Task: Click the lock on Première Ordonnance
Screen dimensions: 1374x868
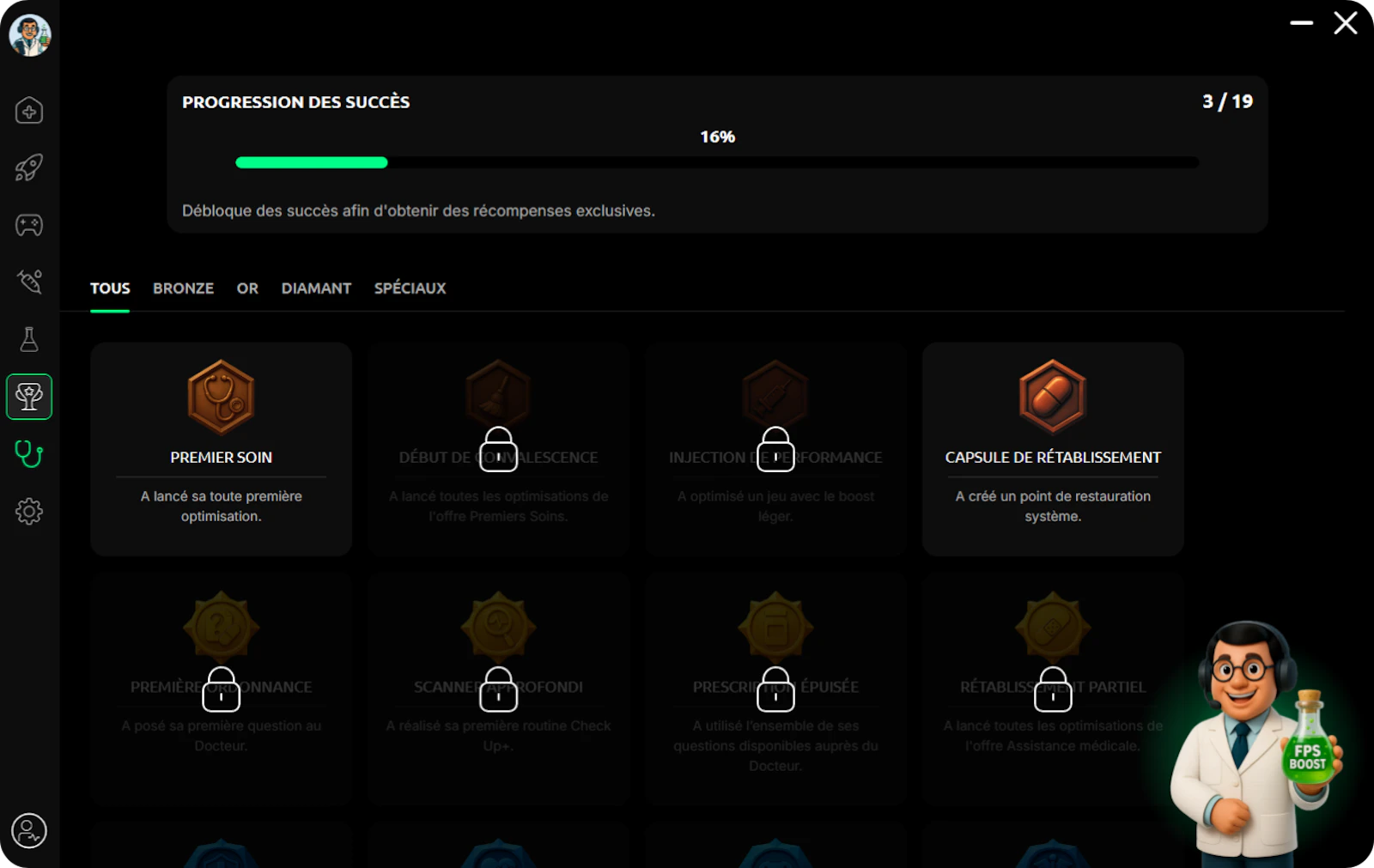Action: [x=221, y=689]
